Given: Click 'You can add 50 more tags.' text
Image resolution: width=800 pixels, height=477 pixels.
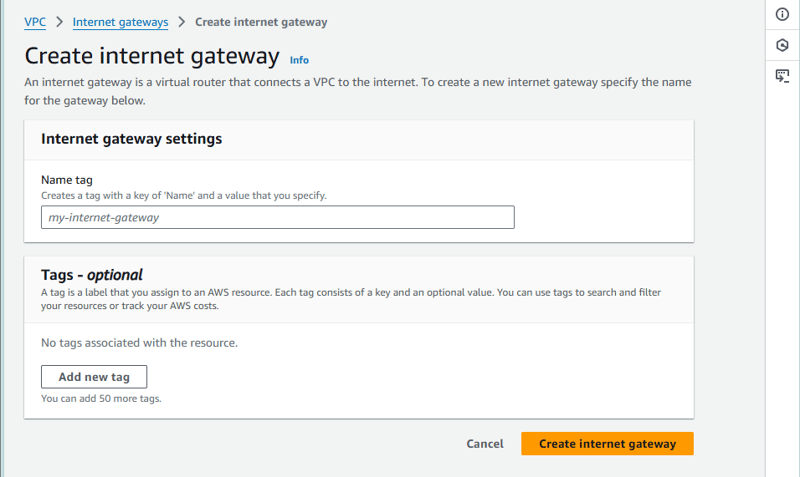Looking at the screenshot, I should point(101,398).
